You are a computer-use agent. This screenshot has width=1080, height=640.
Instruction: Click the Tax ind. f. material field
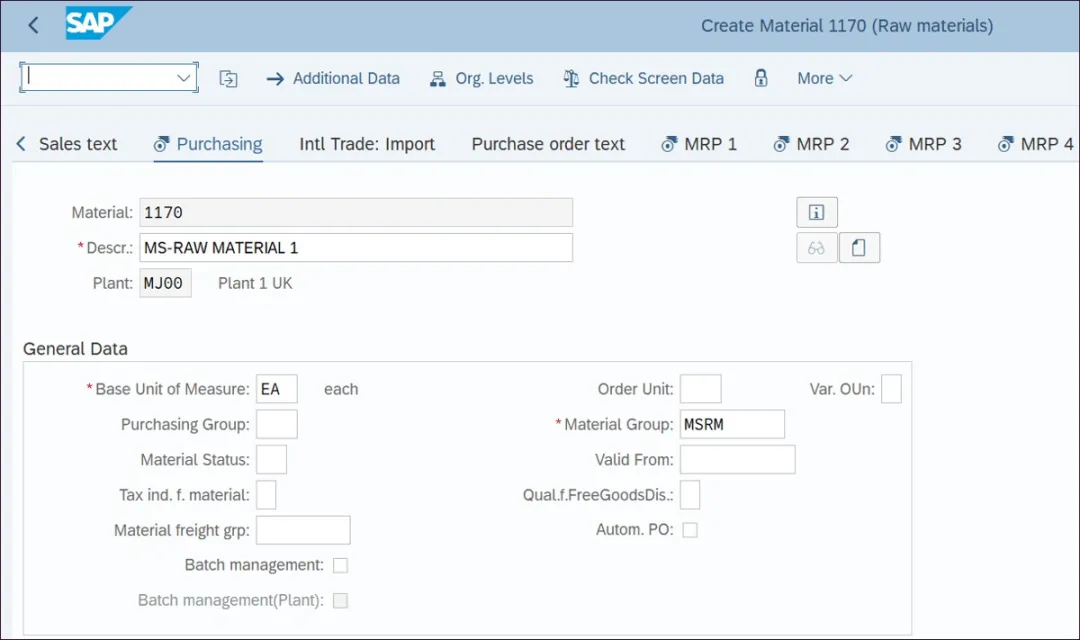pyautogui.click(x=266, y=495)
